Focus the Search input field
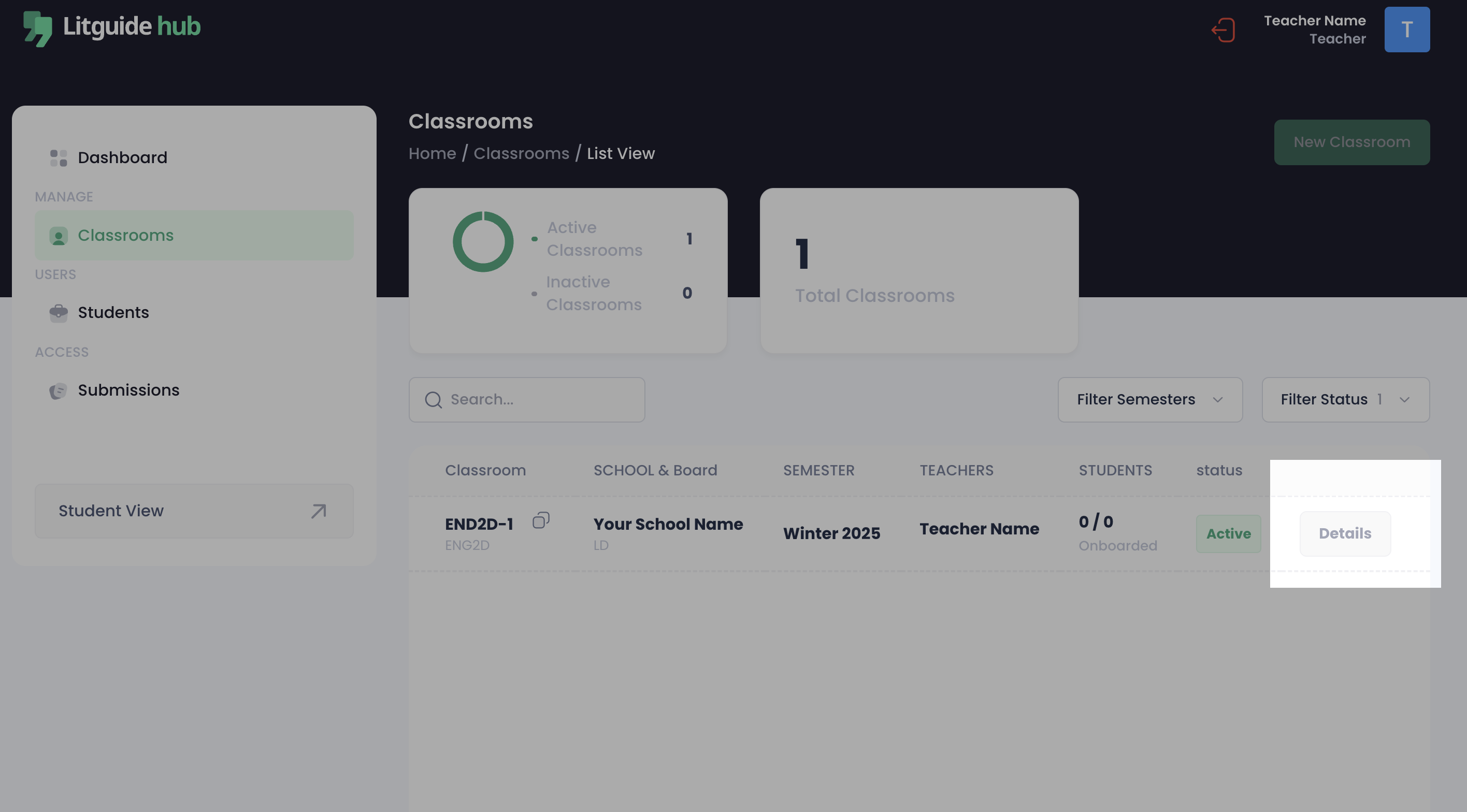 pyautogui.click(x=541, y=400)
